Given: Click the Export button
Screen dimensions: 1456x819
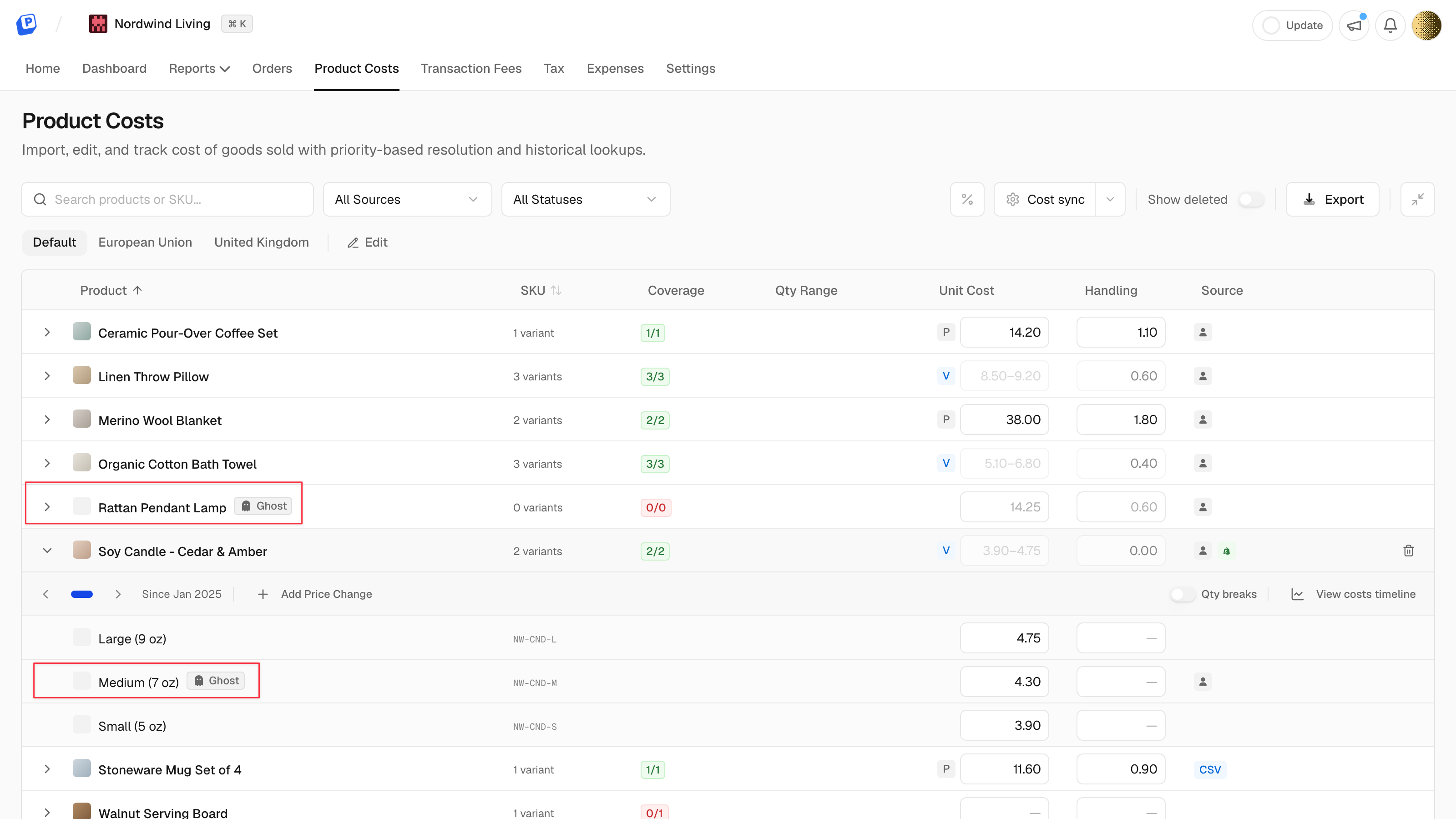Looking at the screenshot, I should coord(1333,200).
